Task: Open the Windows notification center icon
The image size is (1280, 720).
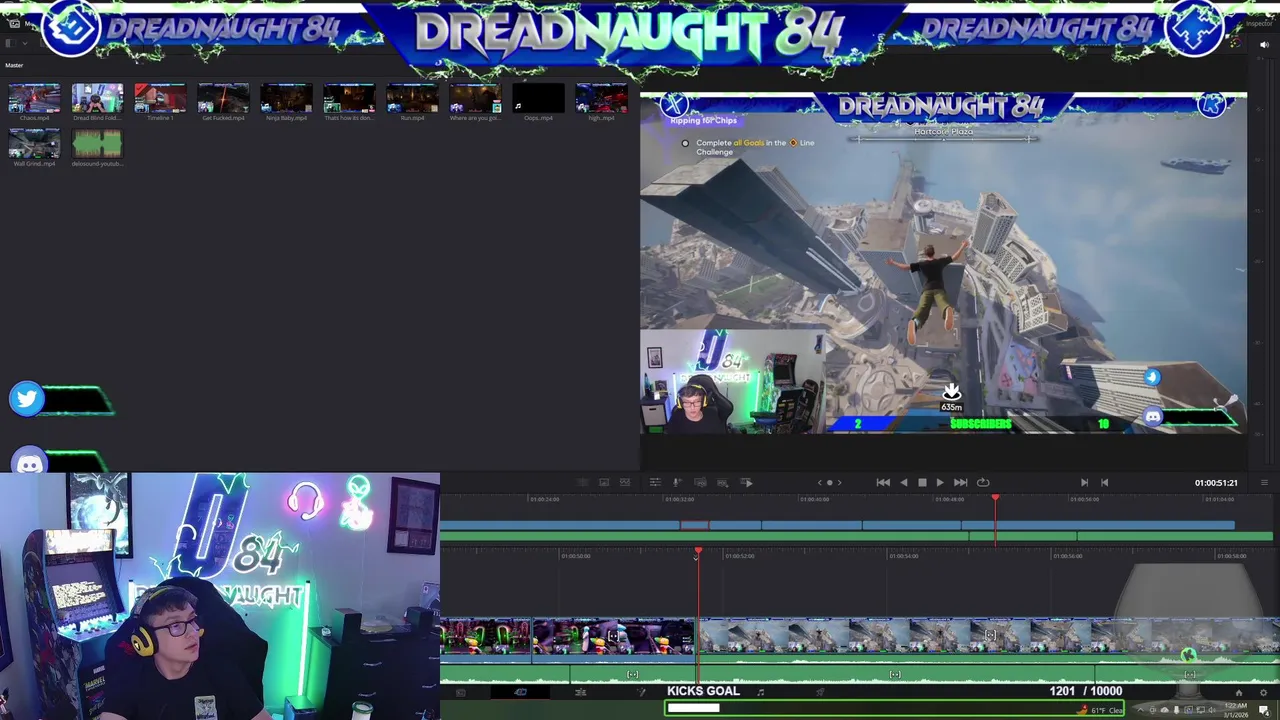Action: click(x=1264, y=710)
